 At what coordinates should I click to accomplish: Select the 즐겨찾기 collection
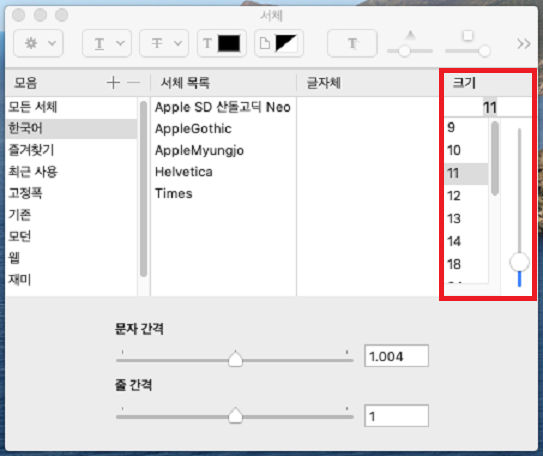point(71,150)
